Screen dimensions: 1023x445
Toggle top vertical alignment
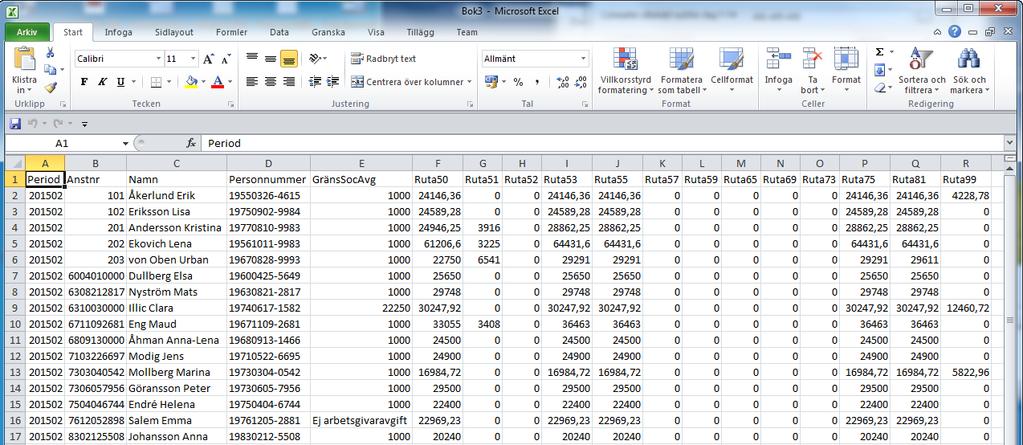pyautogui.click(x=252, y=59)
